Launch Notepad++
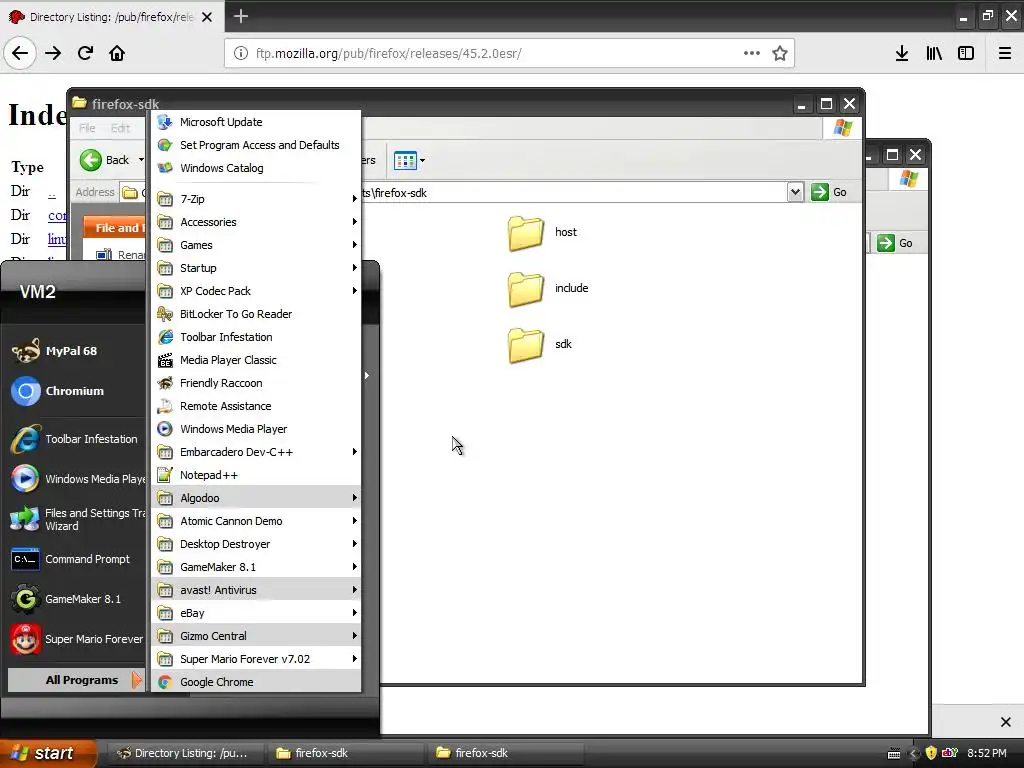 pos(256,475)
